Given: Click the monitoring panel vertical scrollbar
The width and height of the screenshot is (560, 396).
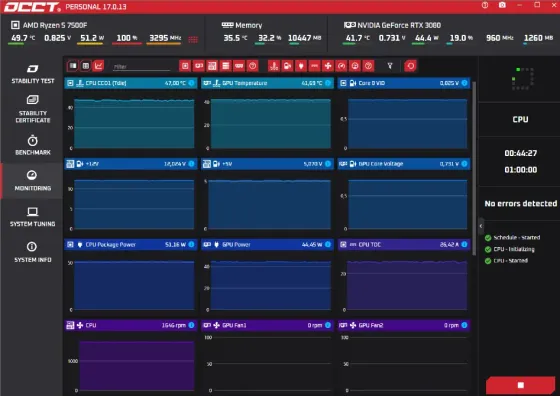Looking at the screenshot, I should coord(474,168).
